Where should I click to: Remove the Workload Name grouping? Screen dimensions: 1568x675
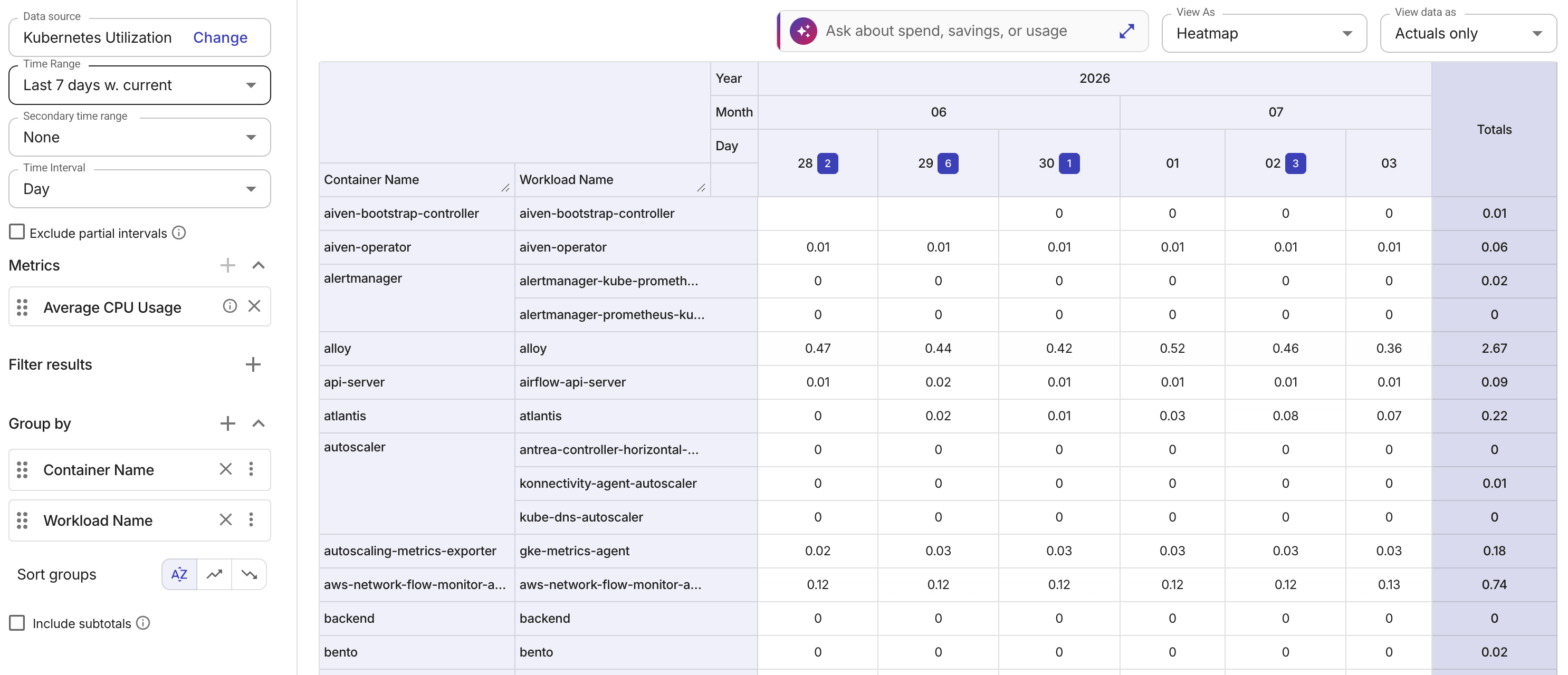tap(226, 520)
